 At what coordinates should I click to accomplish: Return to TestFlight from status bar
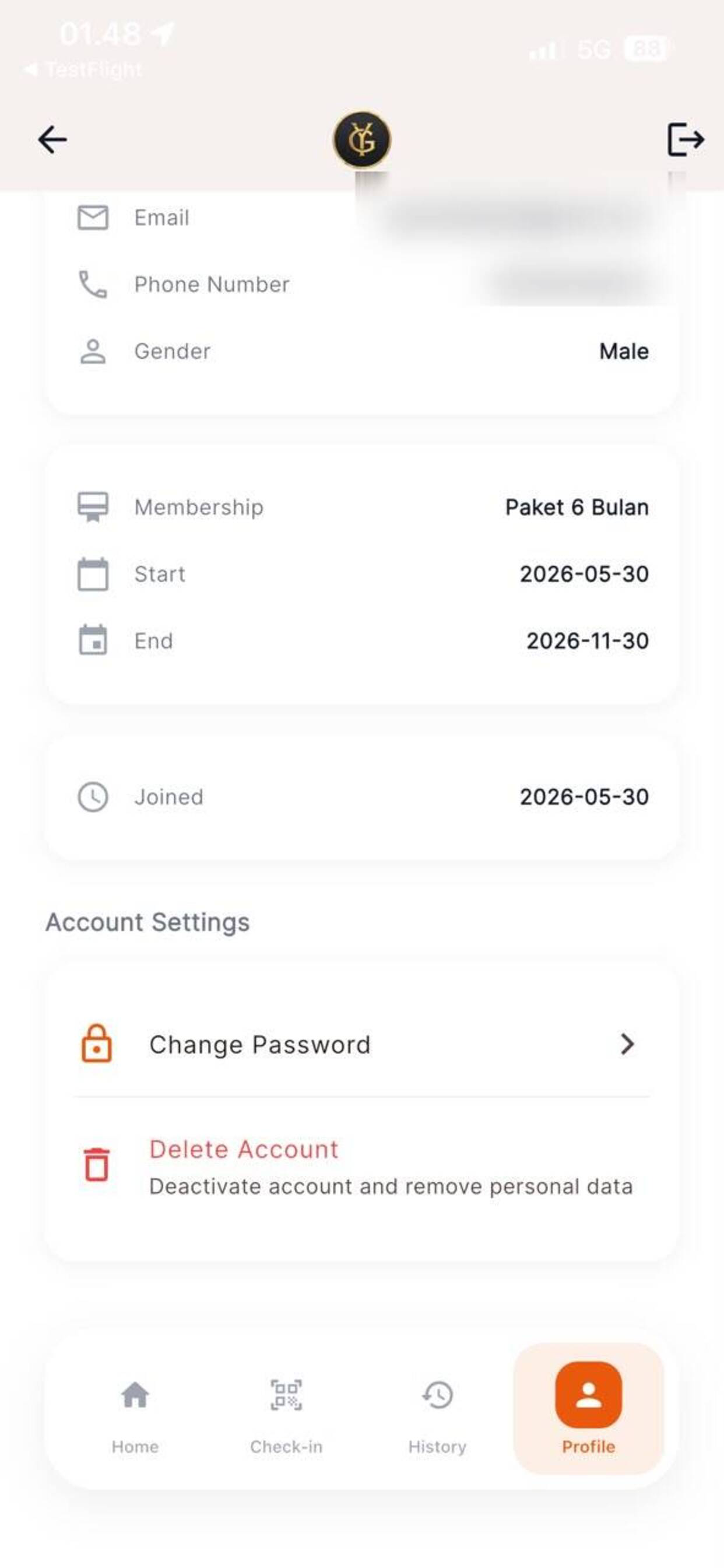click(x=82, y=69)
